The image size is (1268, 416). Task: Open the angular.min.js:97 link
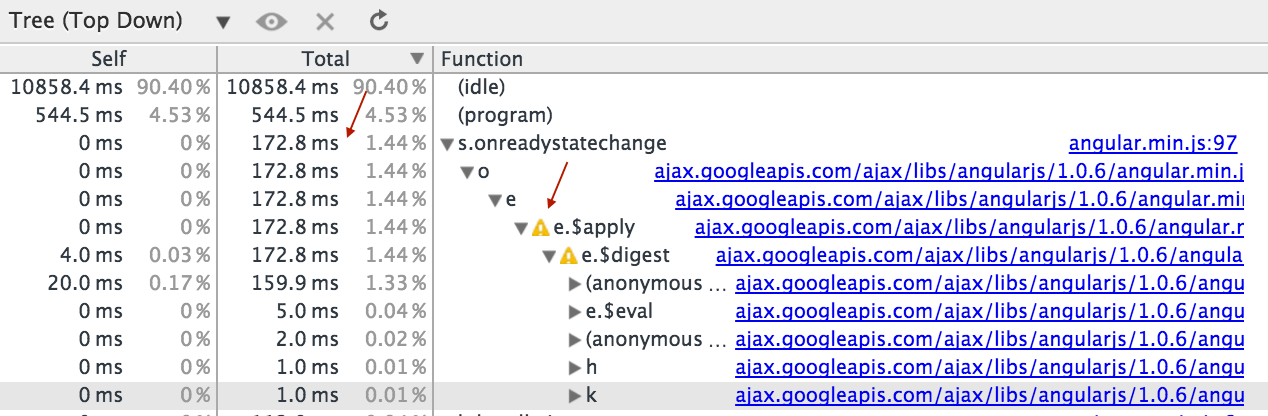[1155, 144]
